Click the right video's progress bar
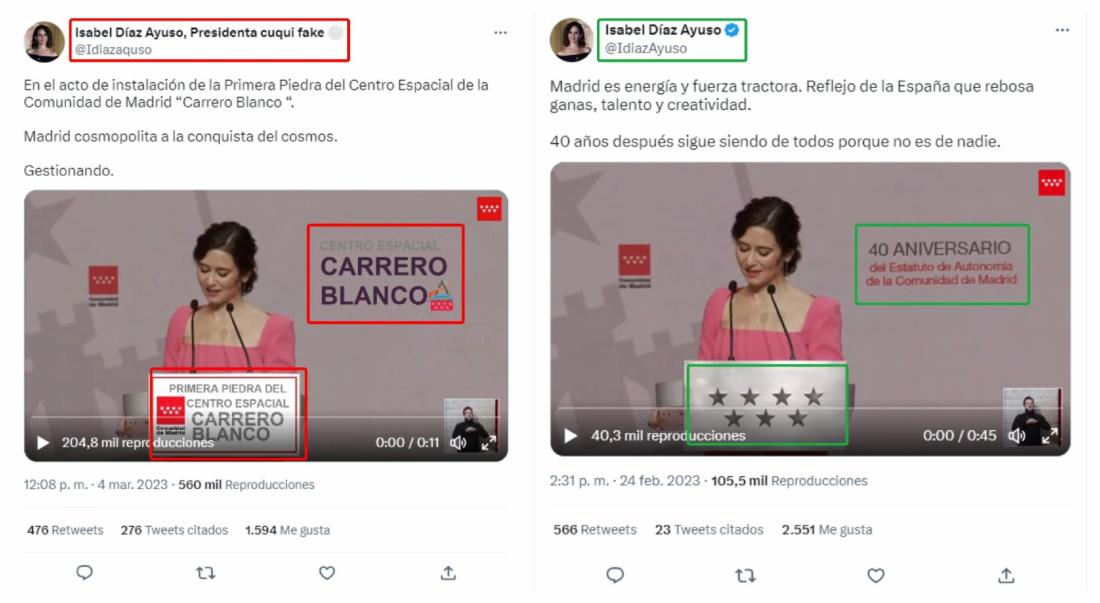This screenshot has width=1100, height=603. coord(810,407)
